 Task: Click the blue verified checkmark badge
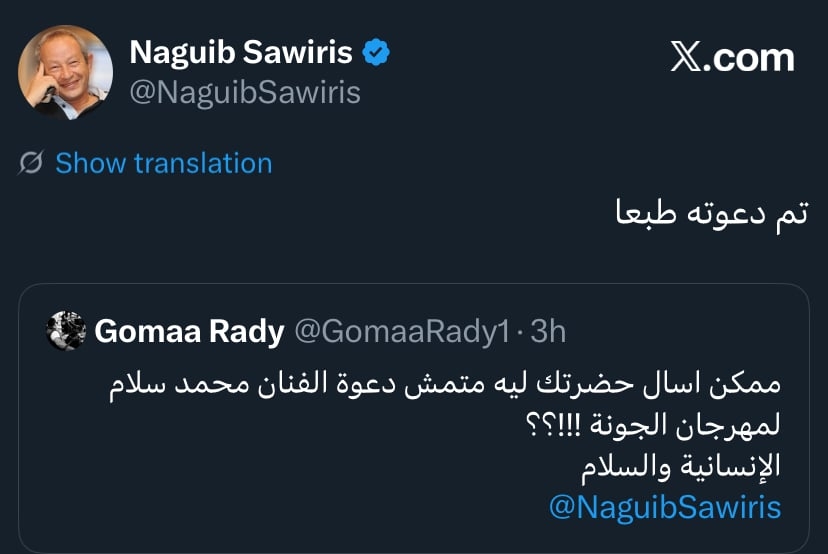(x=375, y=52)
